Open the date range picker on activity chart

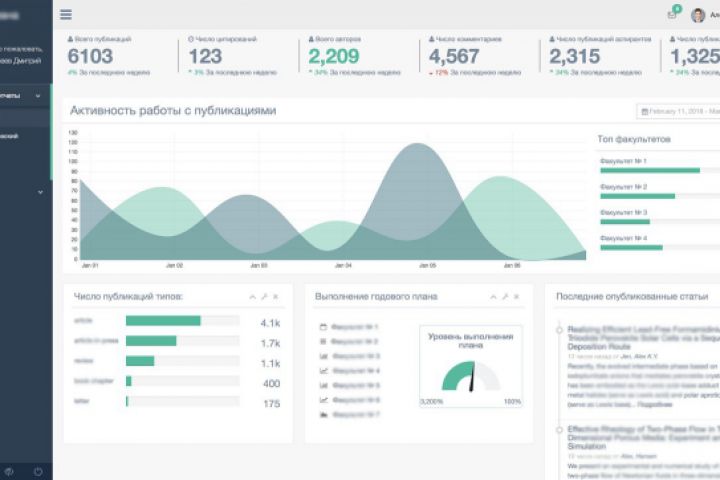679,111
